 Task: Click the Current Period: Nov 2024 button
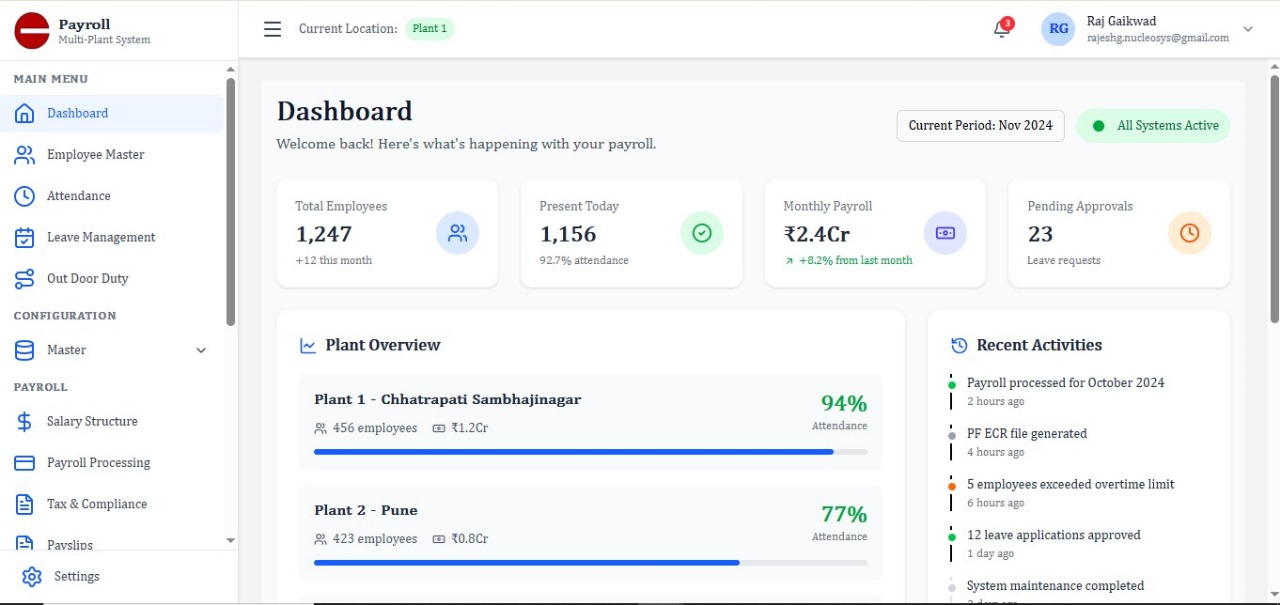(980, 126)
